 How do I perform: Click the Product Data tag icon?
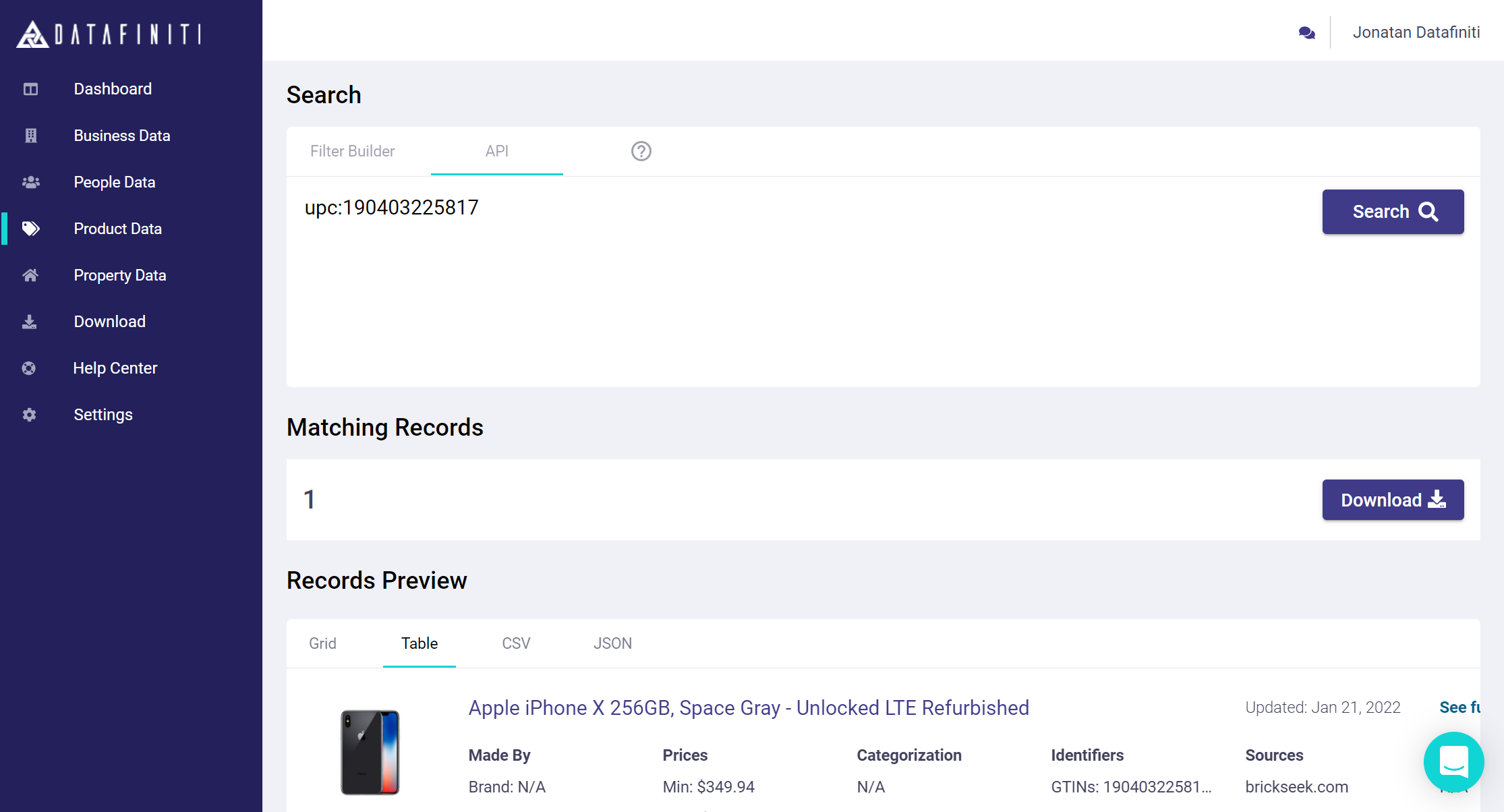30,229
